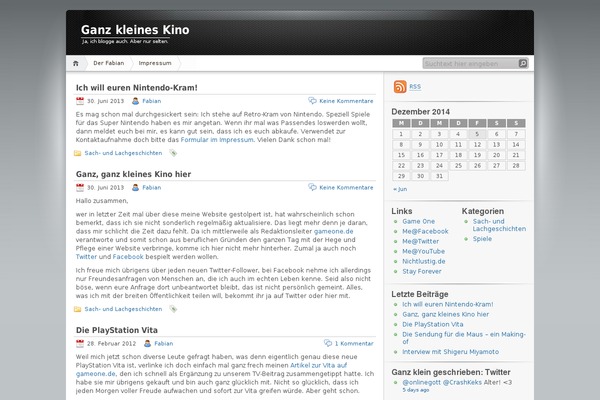Open Interview mit Shigeru Miyamoto
This screenshot has height=400, width=600.
pyautogui.click(x=450, y=351)
